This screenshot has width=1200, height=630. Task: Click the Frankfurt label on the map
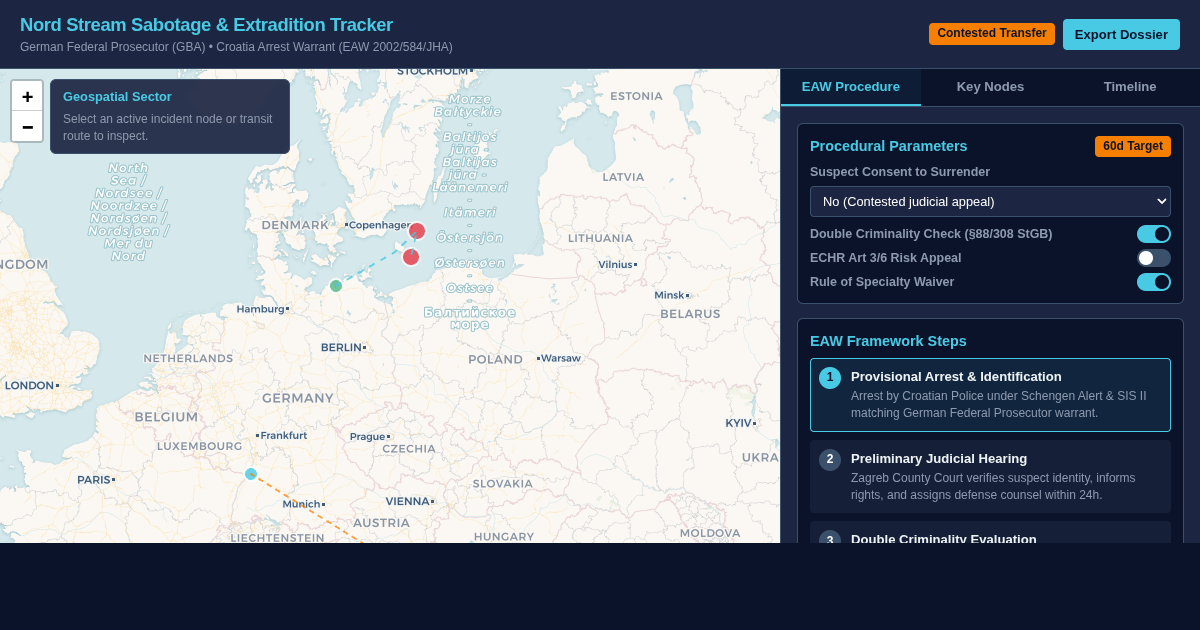click(284, 435)
